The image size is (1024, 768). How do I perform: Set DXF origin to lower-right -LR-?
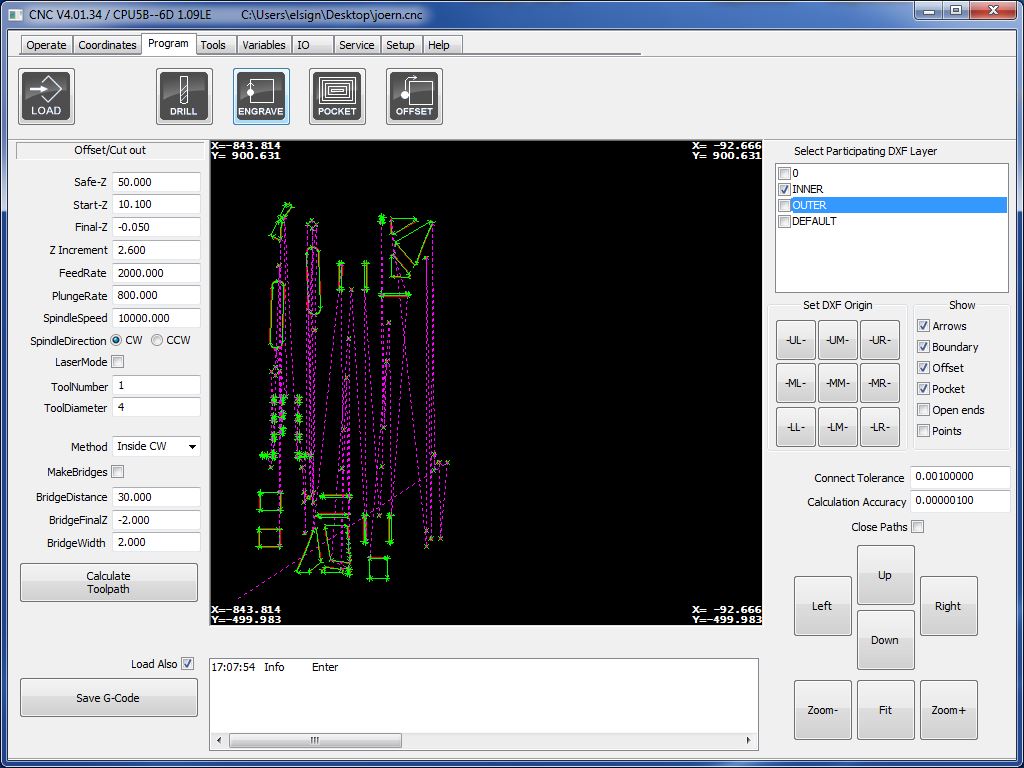[x=880, y=427]
